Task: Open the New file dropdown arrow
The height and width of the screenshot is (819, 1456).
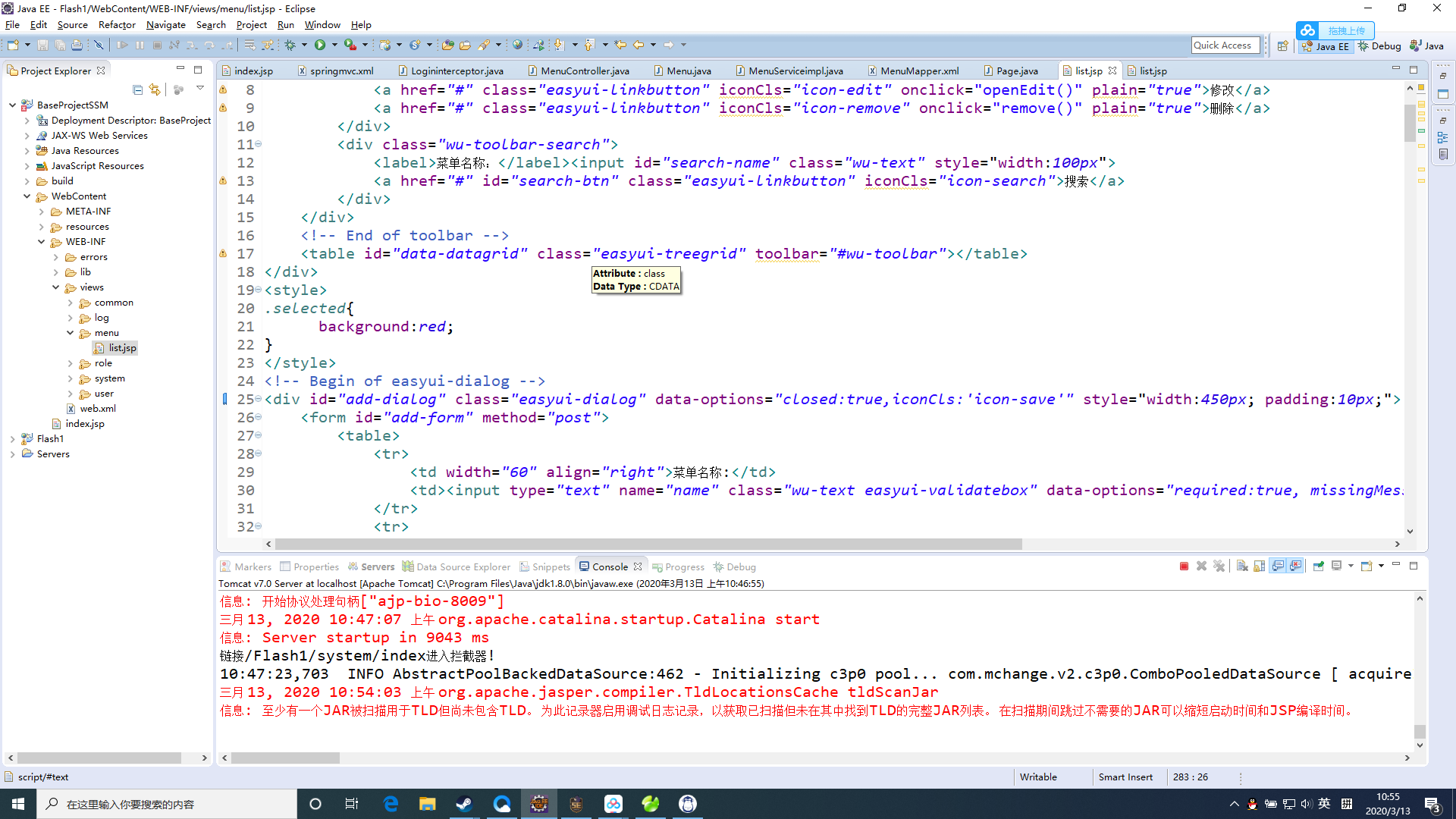Action: pos(27,45)
